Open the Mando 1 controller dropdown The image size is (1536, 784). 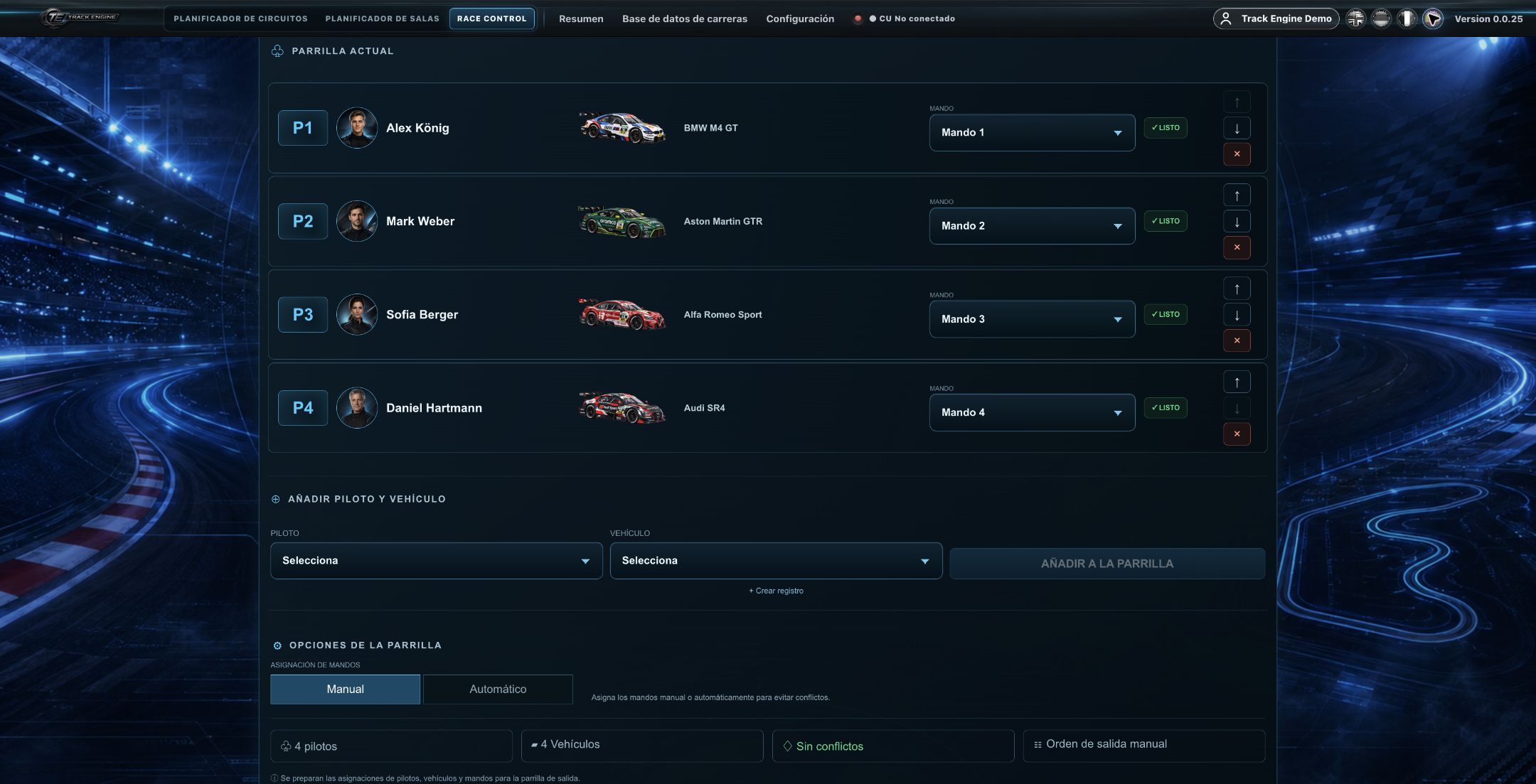(x=1032, y=133)
